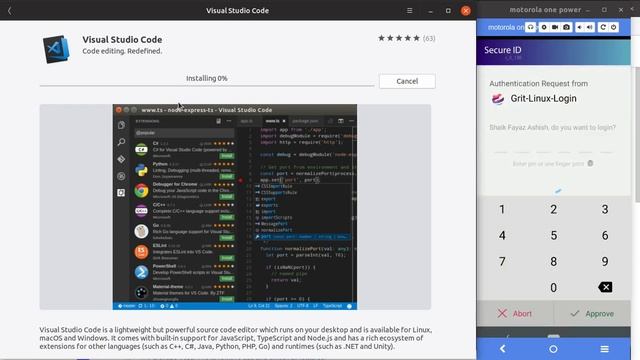Viewport: 640px width, 360px height.
Task: Start video recording in motorola toolbar
Action: [555, 27]
